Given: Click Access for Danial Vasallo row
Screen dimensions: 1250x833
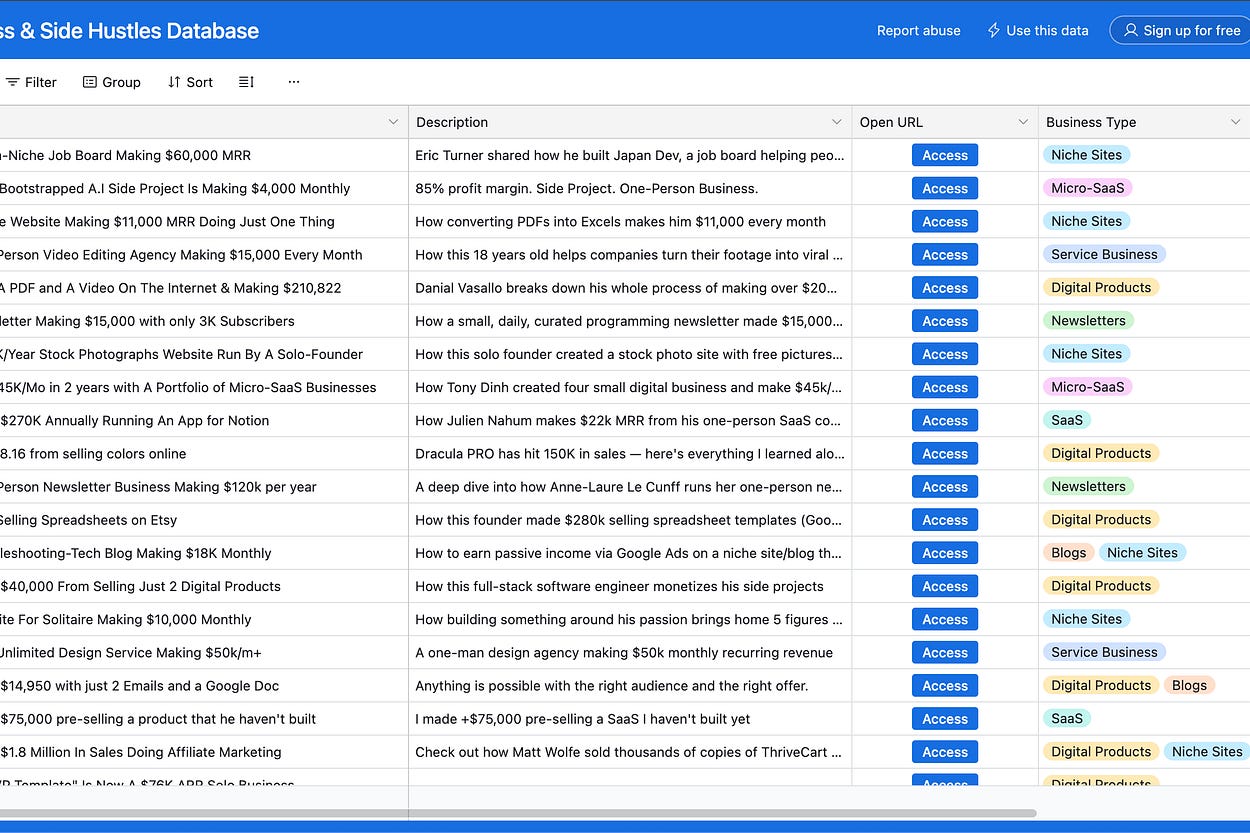Looking at the screenshot, I should click(945, 287).
